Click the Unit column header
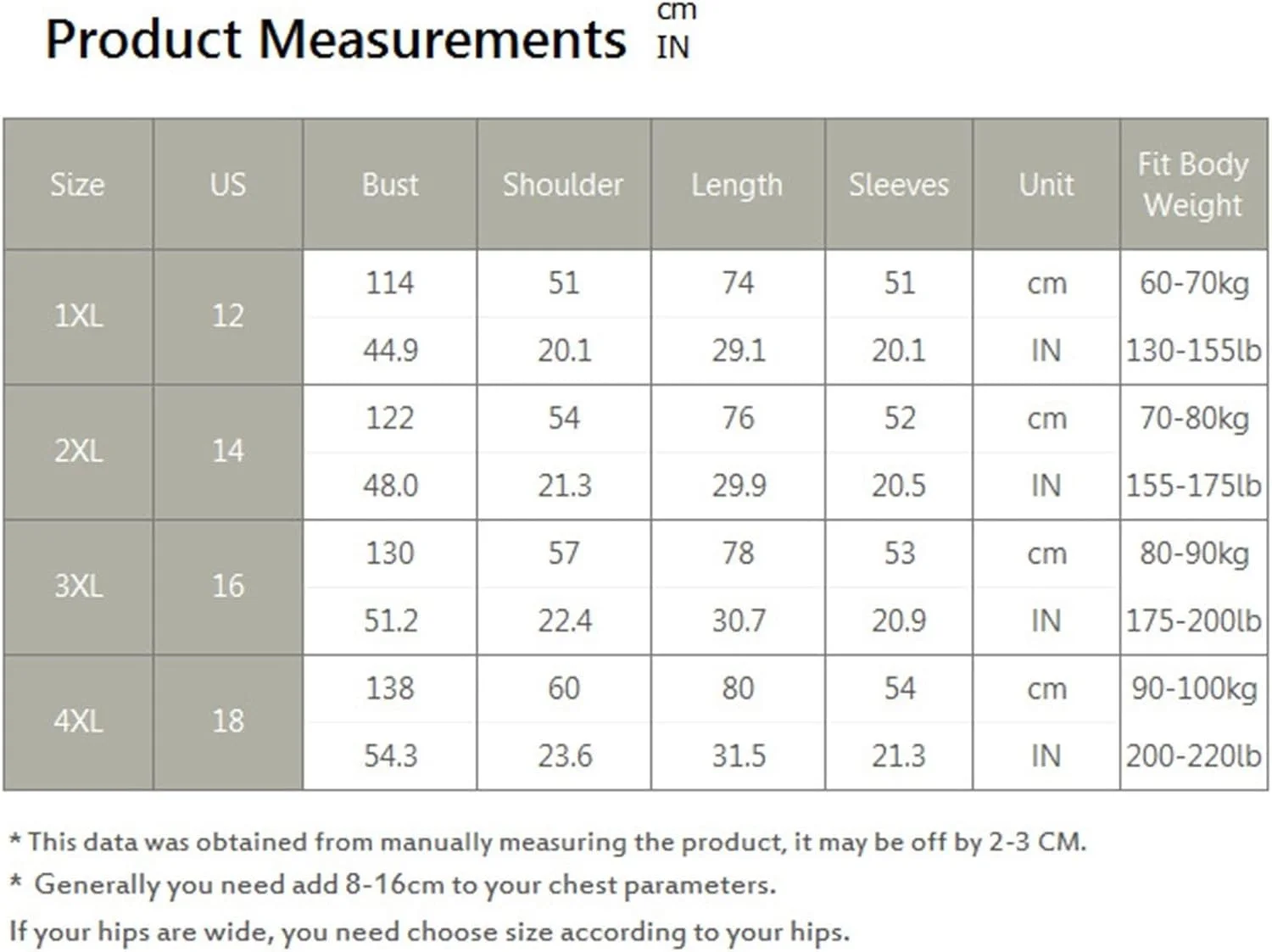1272x952 pixels. pos(1046,185)
